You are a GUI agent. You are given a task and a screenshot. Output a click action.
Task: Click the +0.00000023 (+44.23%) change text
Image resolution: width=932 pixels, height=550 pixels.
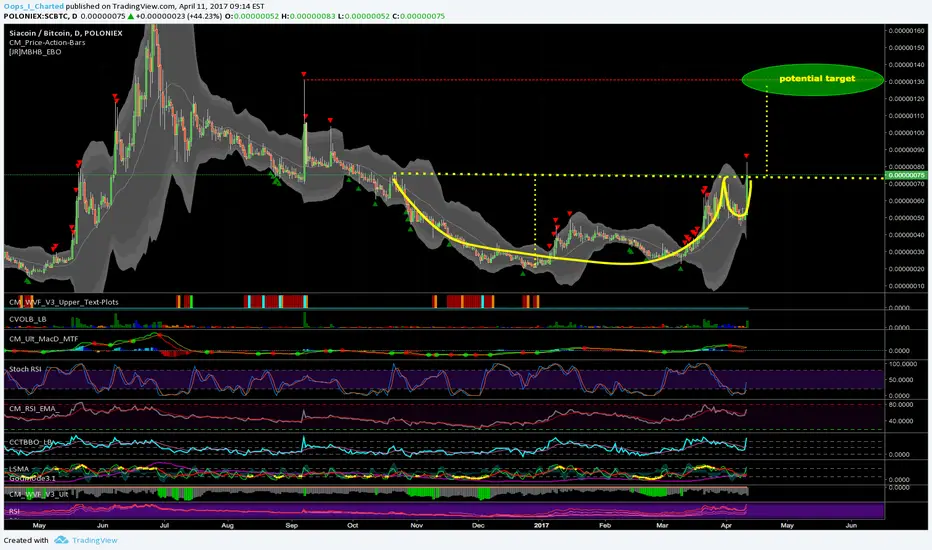point(179,16)
